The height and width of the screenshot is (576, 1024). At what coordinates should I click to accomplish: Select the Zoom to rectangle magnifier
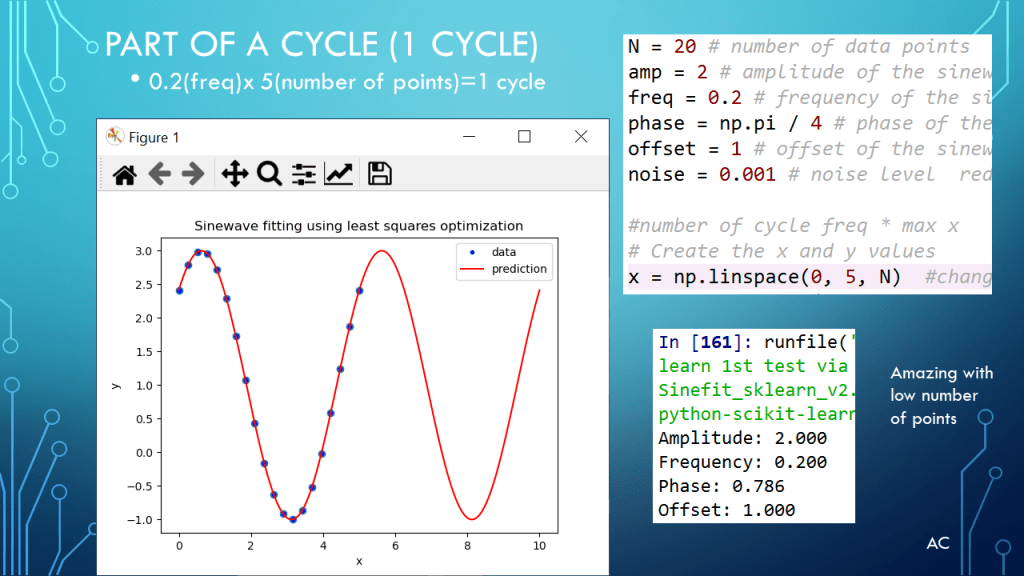(268, 175)
